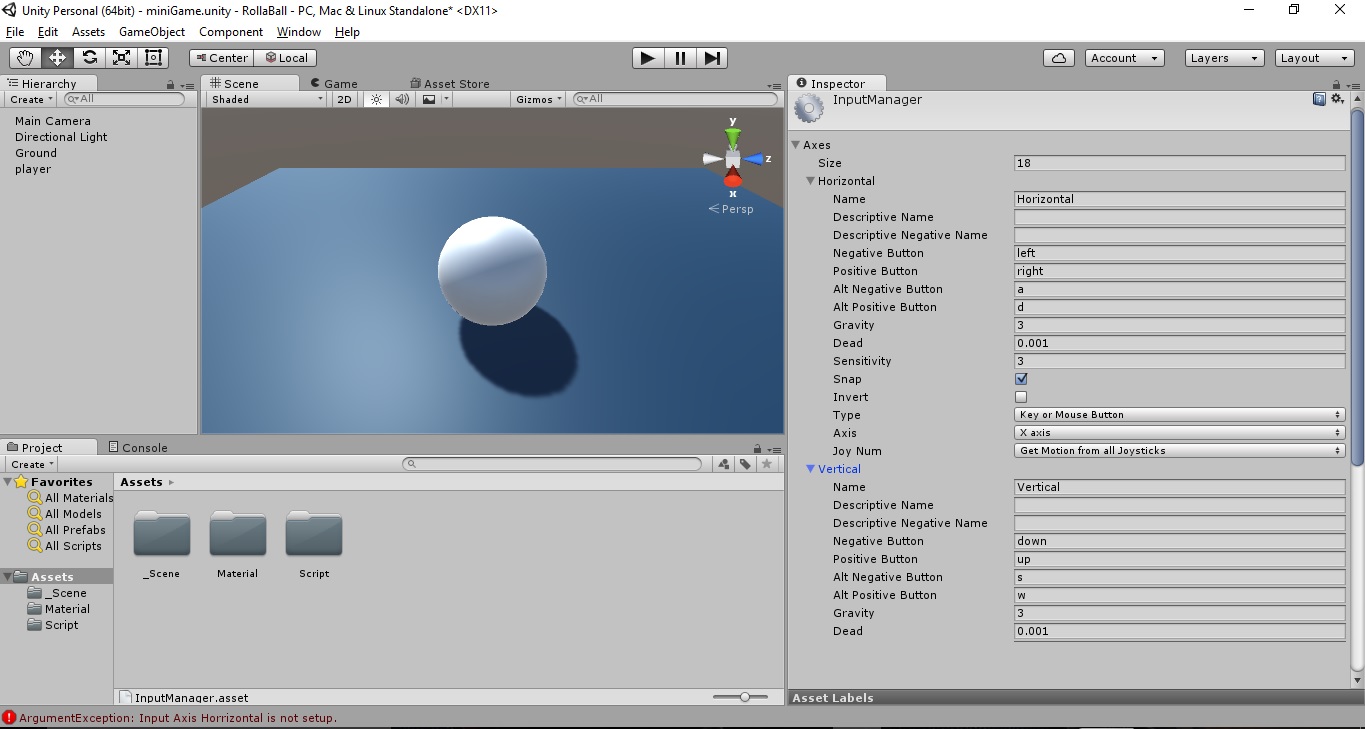Screen dimensions: 1365x729
Task: Collapse the Vertical axis section
Action: 810,469
